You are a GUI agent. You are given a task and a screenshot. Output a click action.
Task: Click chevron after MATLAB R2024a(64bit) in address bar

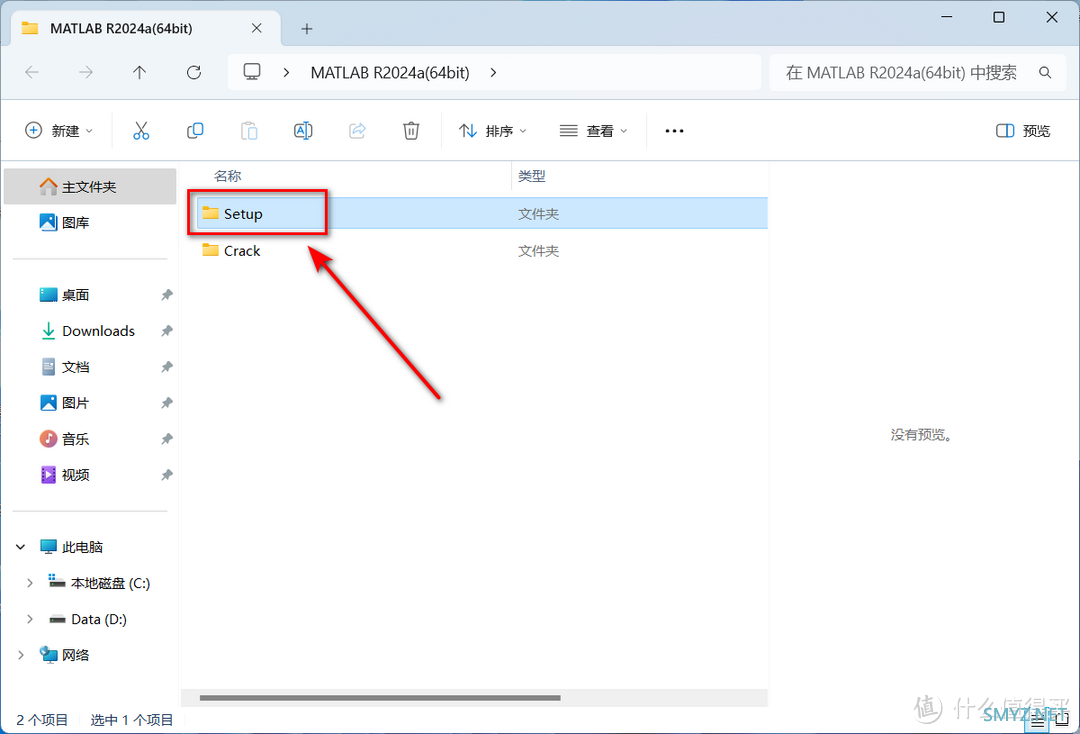493,72
